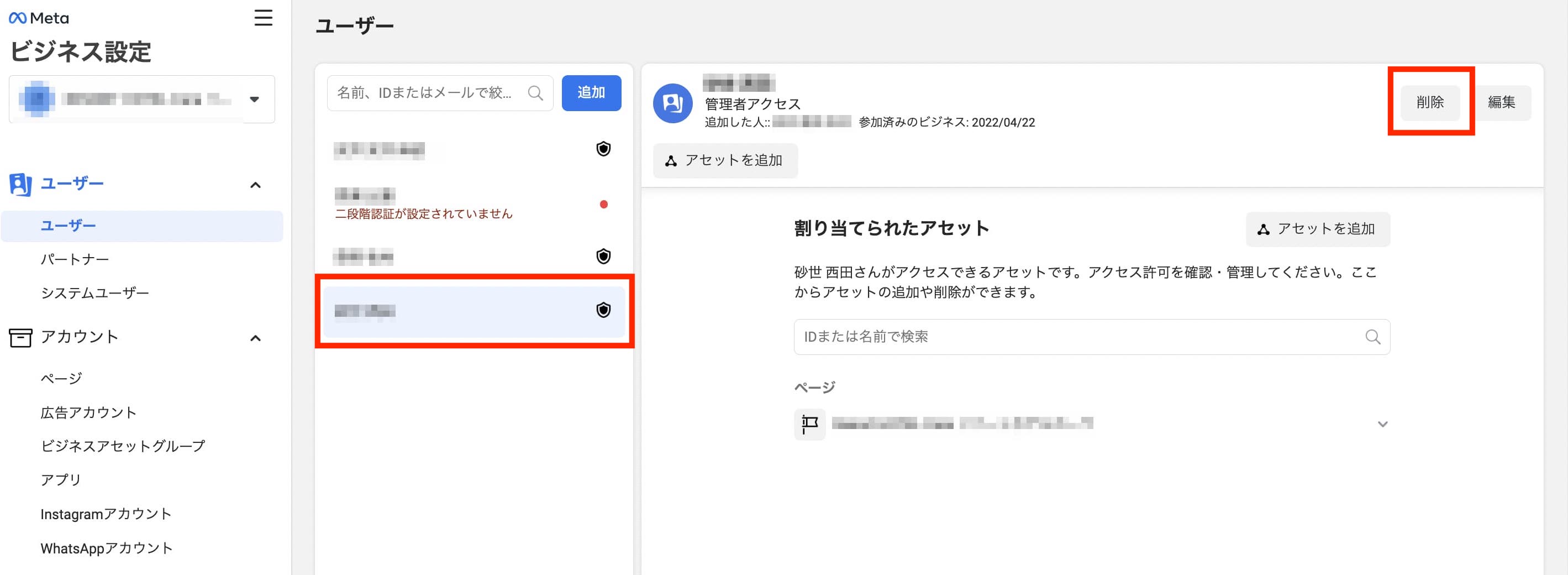Screen dimensions: 1568x575
Task: Click the アカウント box icon in the sidebar
Action: 20,337
